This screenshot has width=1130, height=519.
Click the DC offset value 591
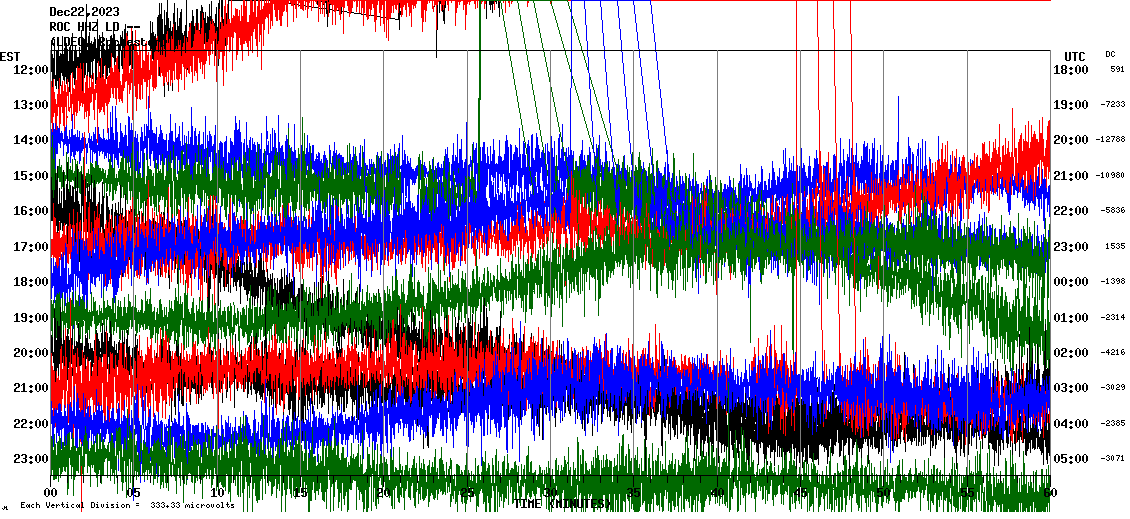tap(1116, 70)
